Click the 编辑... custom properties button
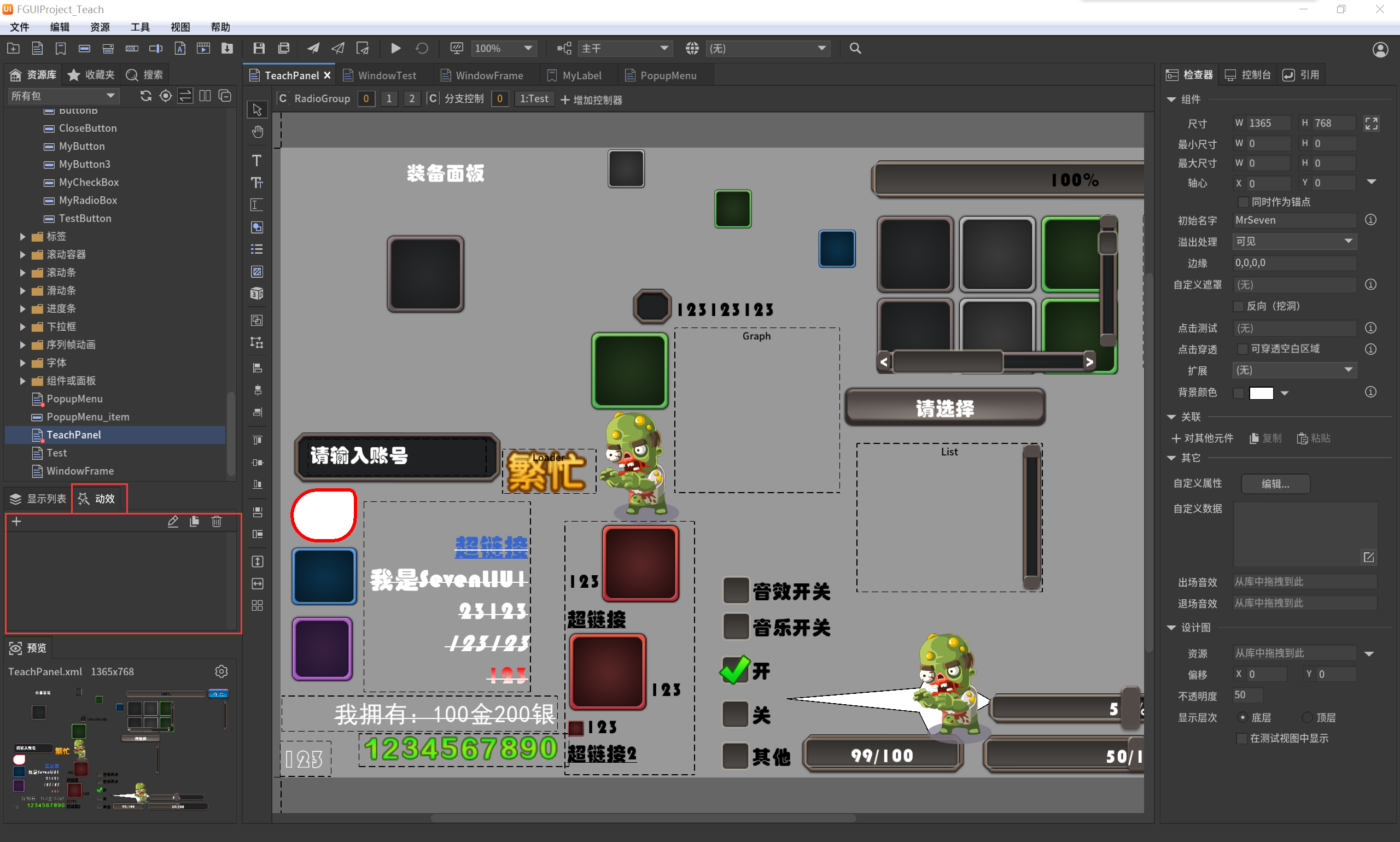The height and width of the screenshot is (842, 1400). click(1276, 484)
